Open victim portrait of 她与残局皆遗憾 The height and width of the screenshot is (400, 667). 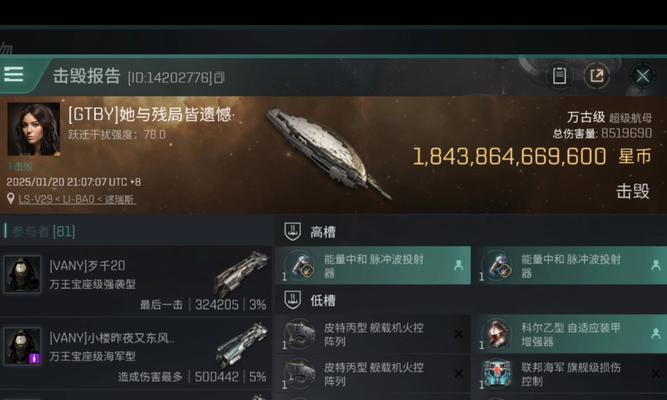point(34,129)
